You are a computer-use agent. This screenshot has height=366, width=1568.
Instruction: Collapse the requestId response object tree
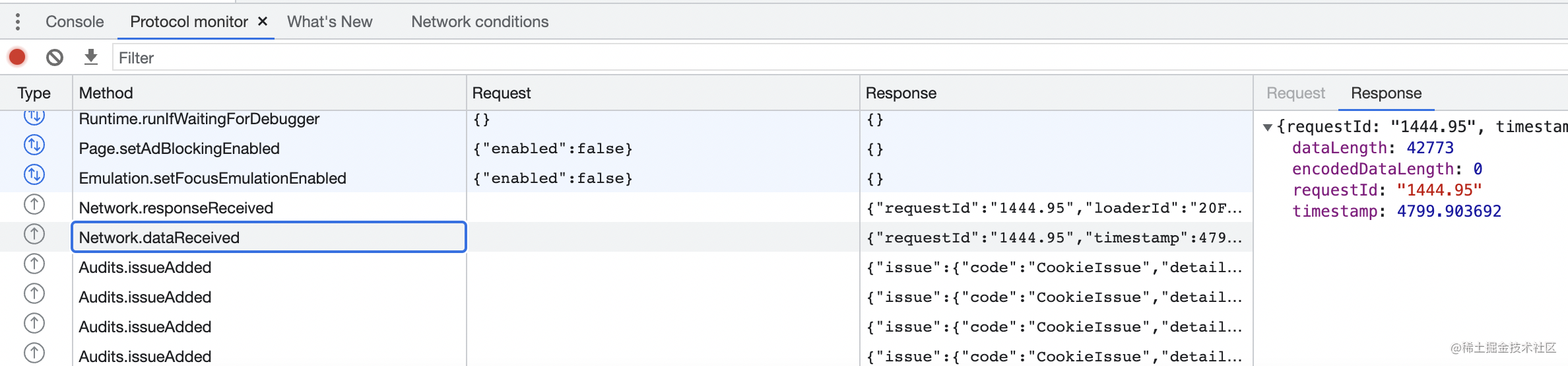[x=1267, y=127]
